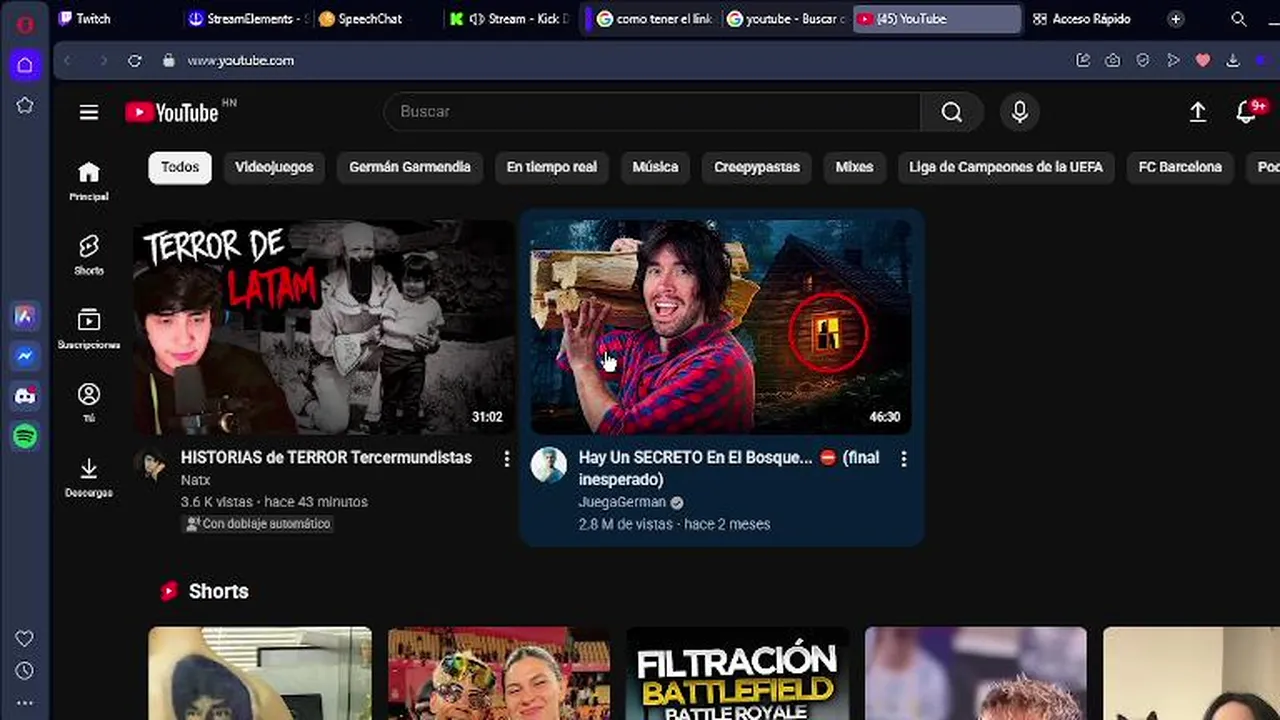
Task: Open Hay Un SECRETO En El Bosque title
Action: click(729, 468)
